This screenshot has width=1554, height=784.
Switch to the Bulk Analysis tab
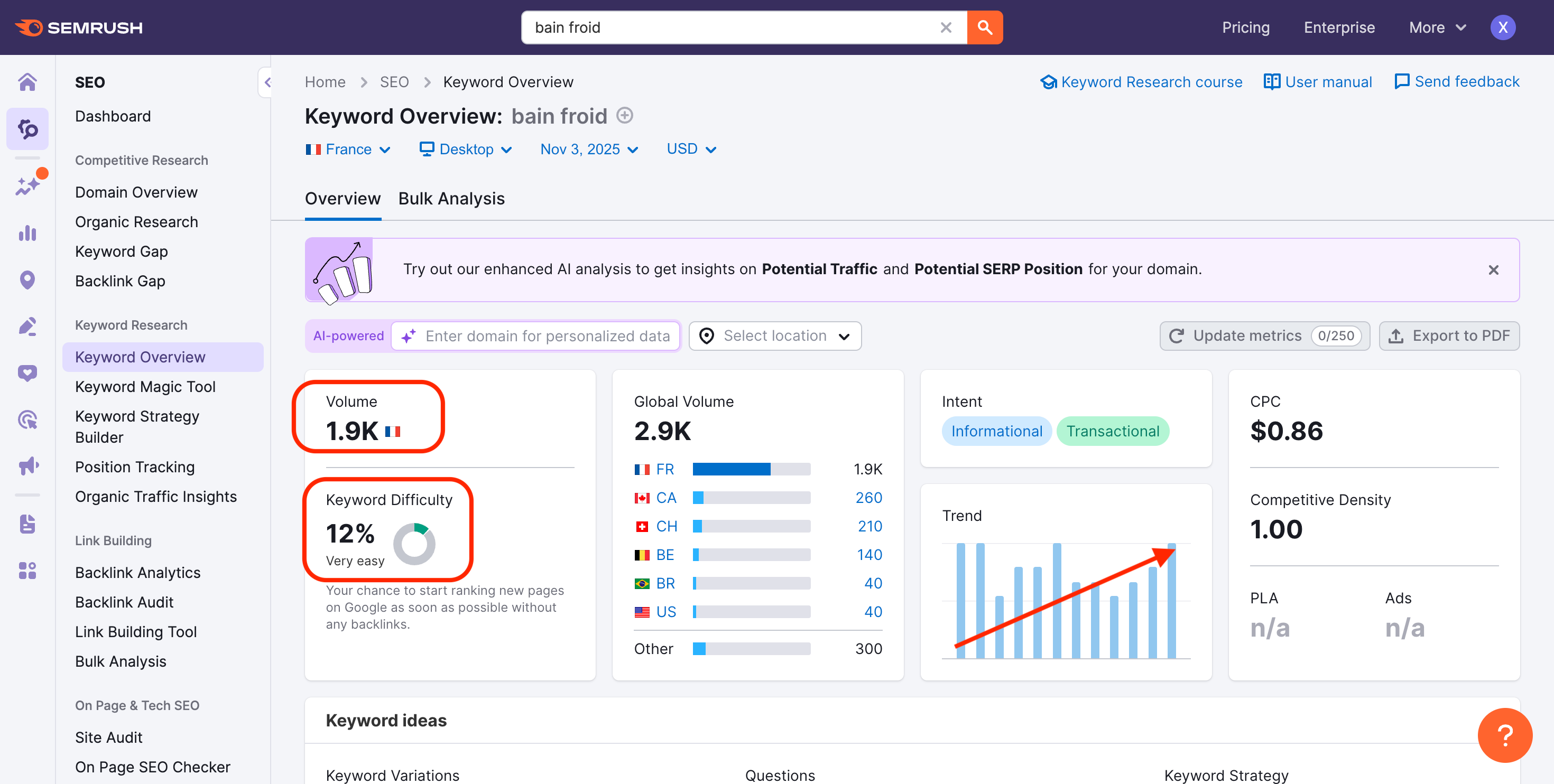click(451, 199)
